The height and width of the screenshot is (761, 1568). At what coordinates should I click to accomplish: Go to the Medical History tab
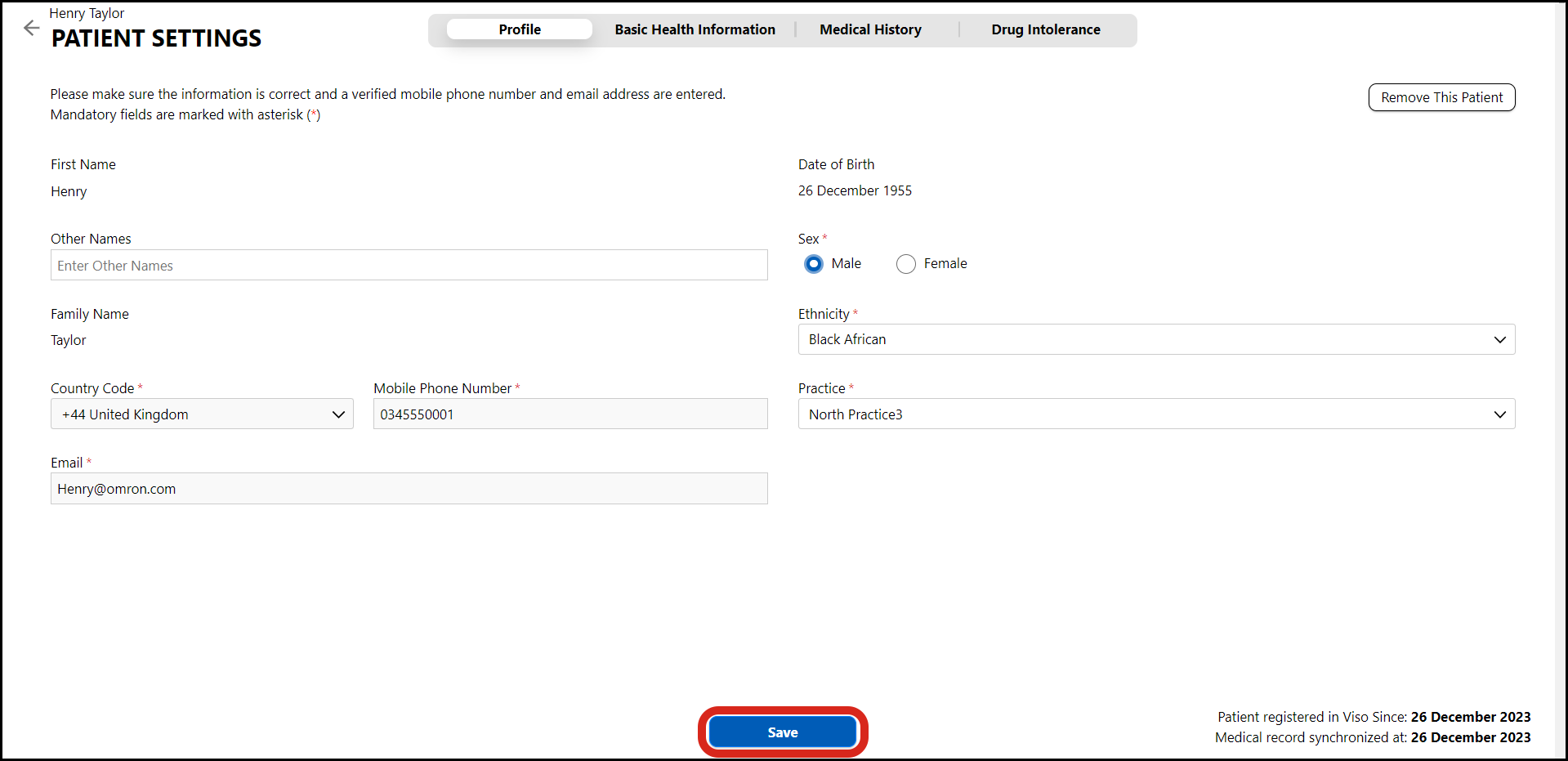pyautogui.click(x=870, y=29)
